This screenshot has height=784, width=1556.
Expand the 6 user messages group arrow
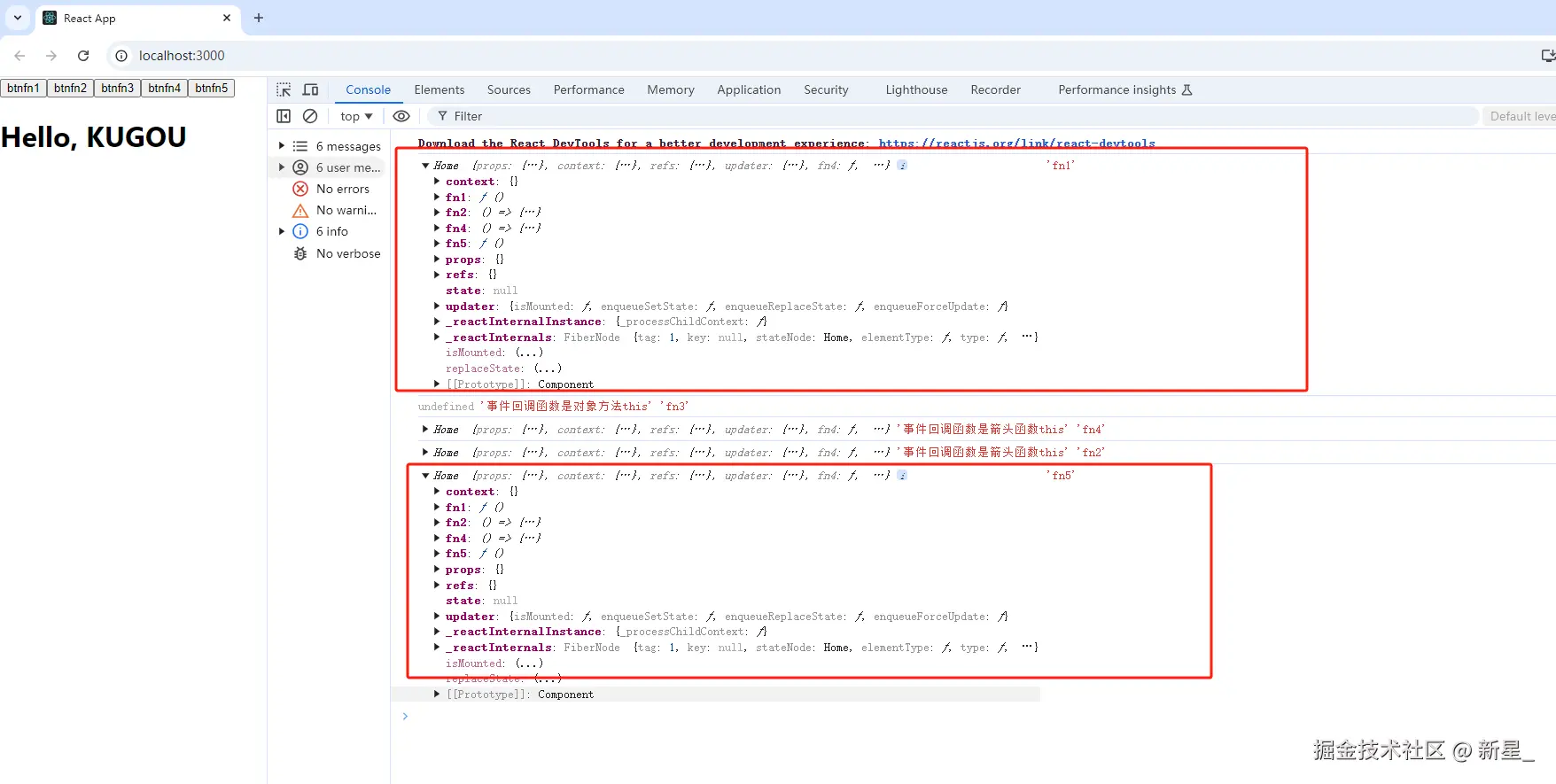tap(282, 167)
